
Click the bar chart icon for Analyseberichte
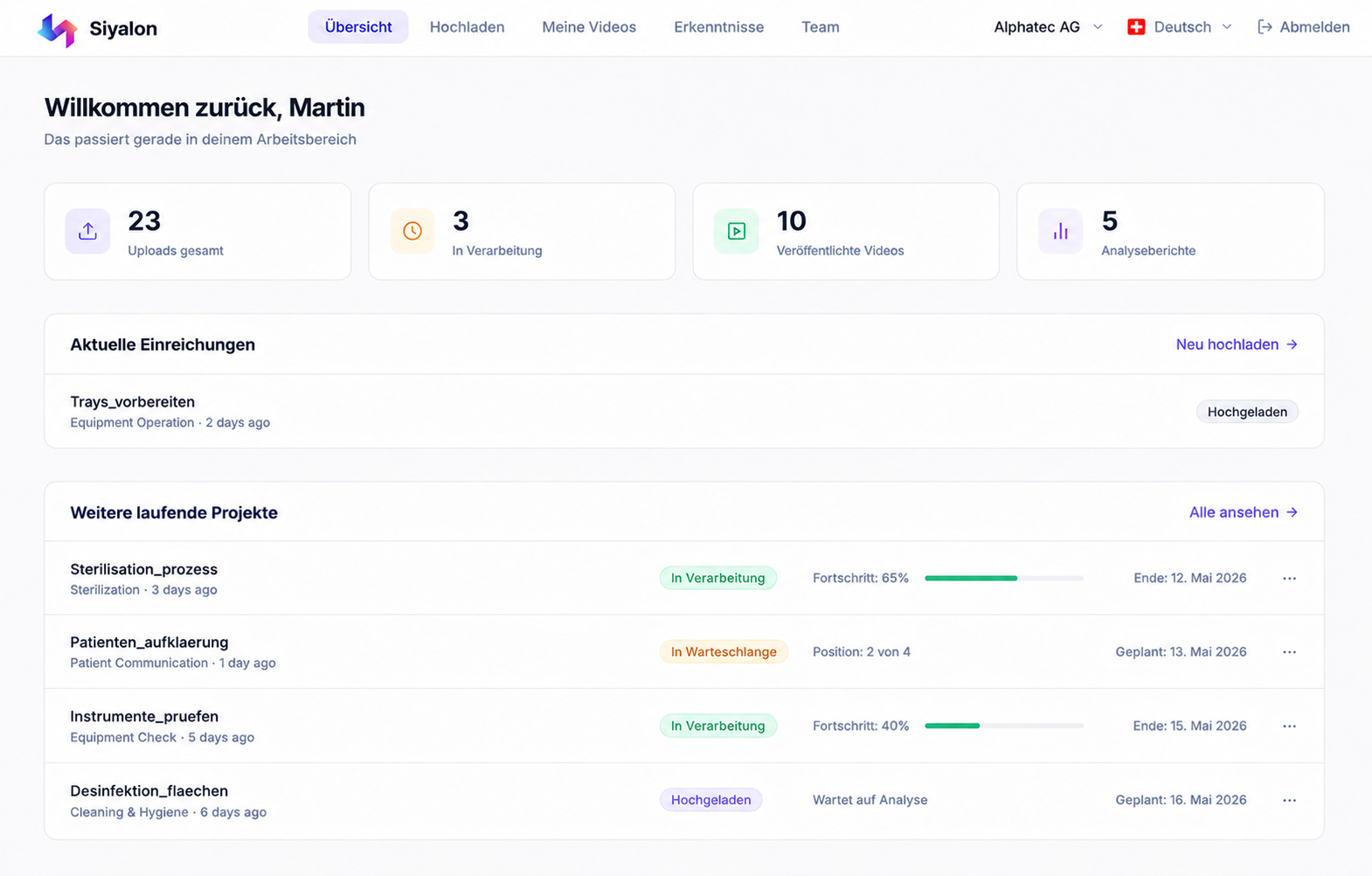point(1061,231)
